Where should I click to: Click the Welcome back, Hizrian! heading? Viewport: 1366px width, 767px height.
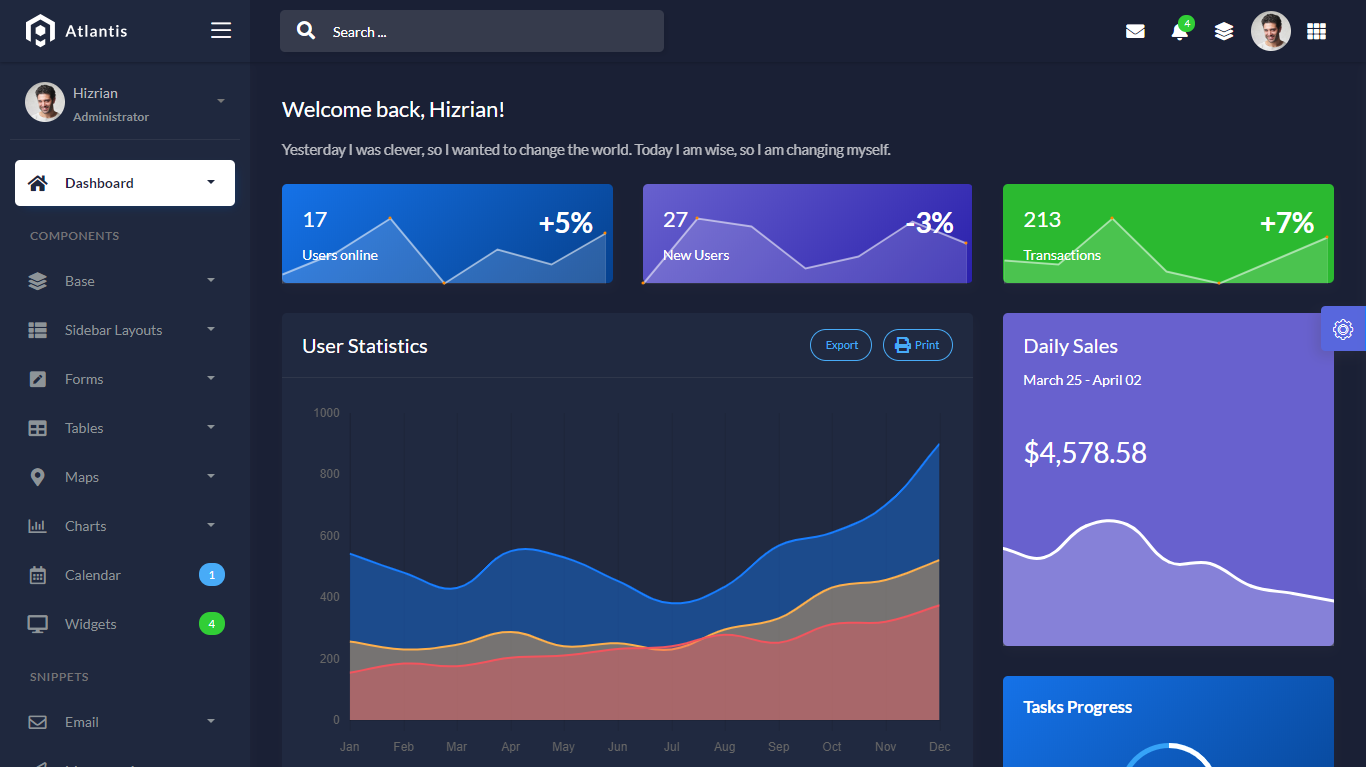pos(393,110)
